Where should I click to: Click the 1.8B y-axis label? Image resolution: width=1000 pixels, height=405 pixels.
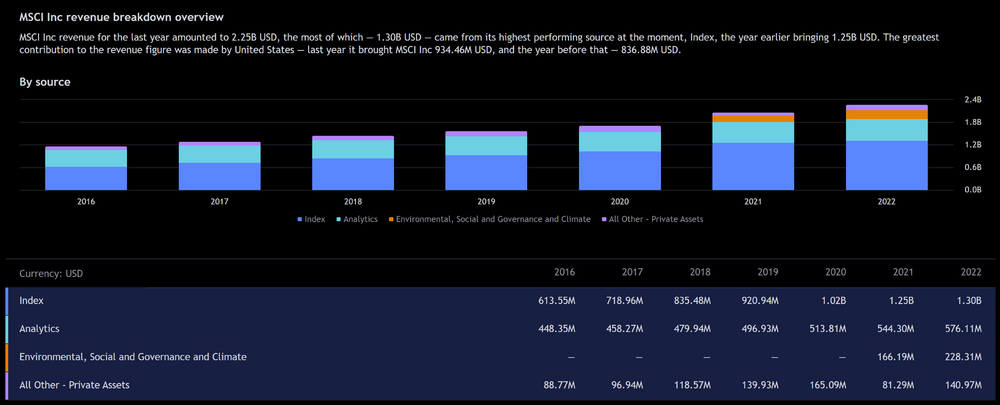pyautogui.click(x=973, y=122)
